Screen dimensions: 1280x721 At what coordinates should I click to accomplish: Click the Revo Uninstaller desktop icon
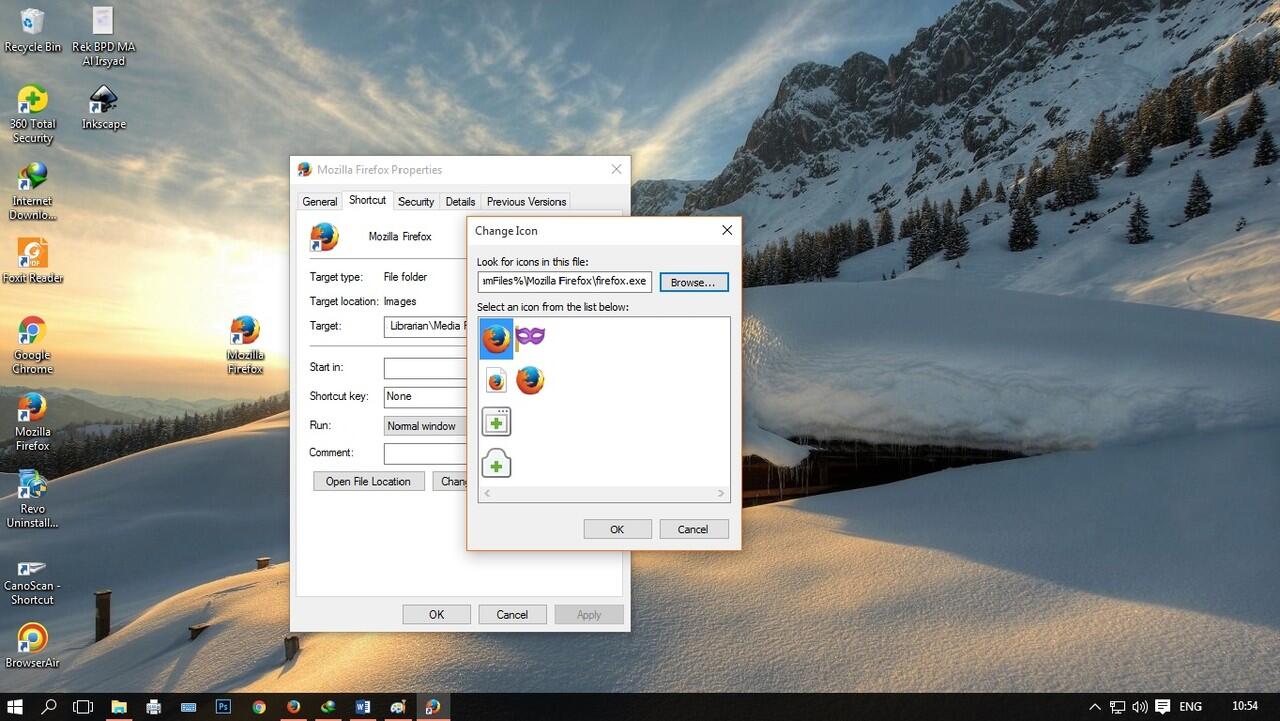[x=32, y=499]
